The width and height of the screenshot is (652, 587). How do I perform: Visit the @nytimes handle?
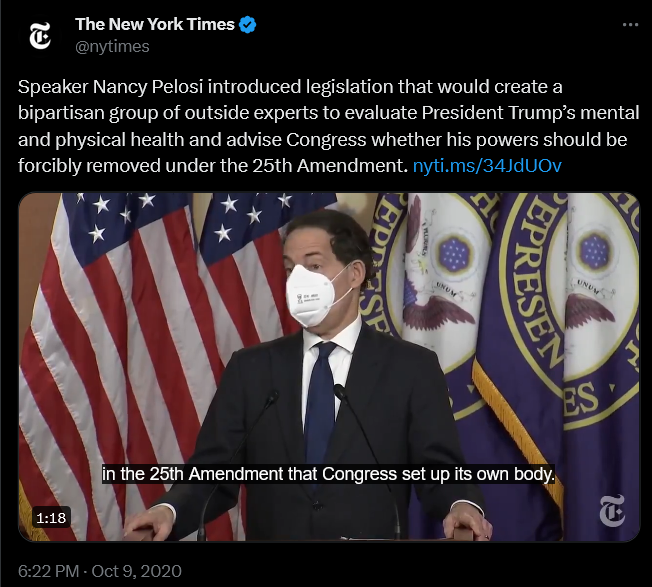pos(112,47)
